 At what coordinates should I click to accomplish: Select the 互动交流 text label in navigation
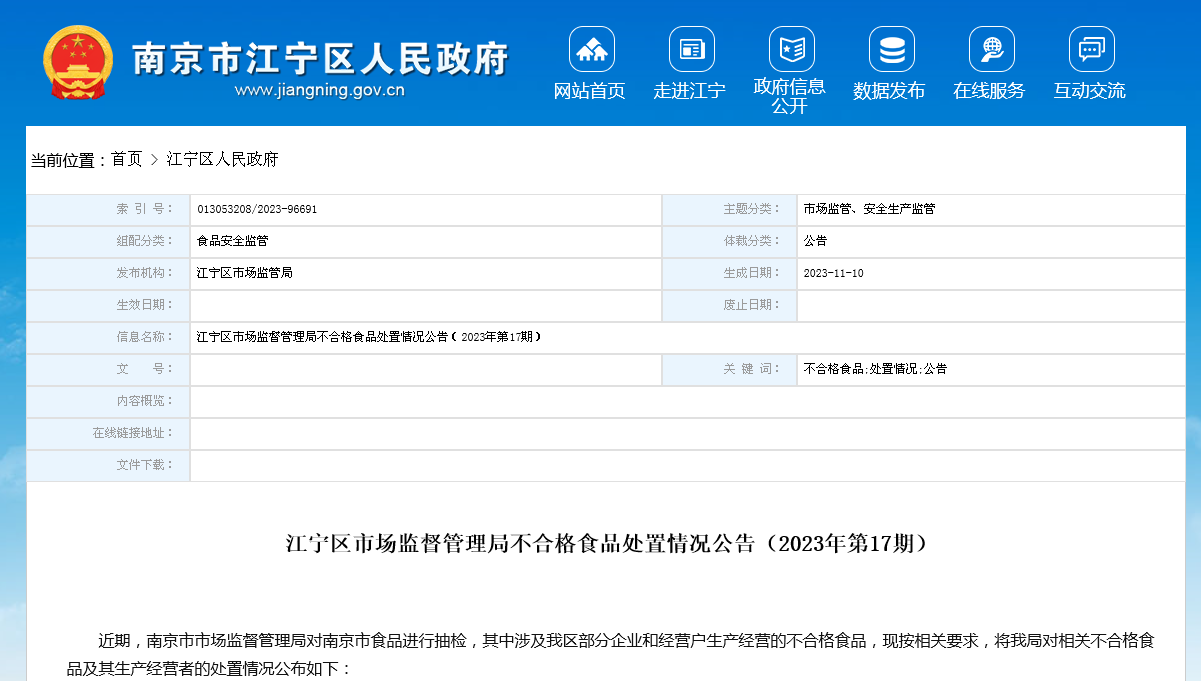[x=1089, y=91]
